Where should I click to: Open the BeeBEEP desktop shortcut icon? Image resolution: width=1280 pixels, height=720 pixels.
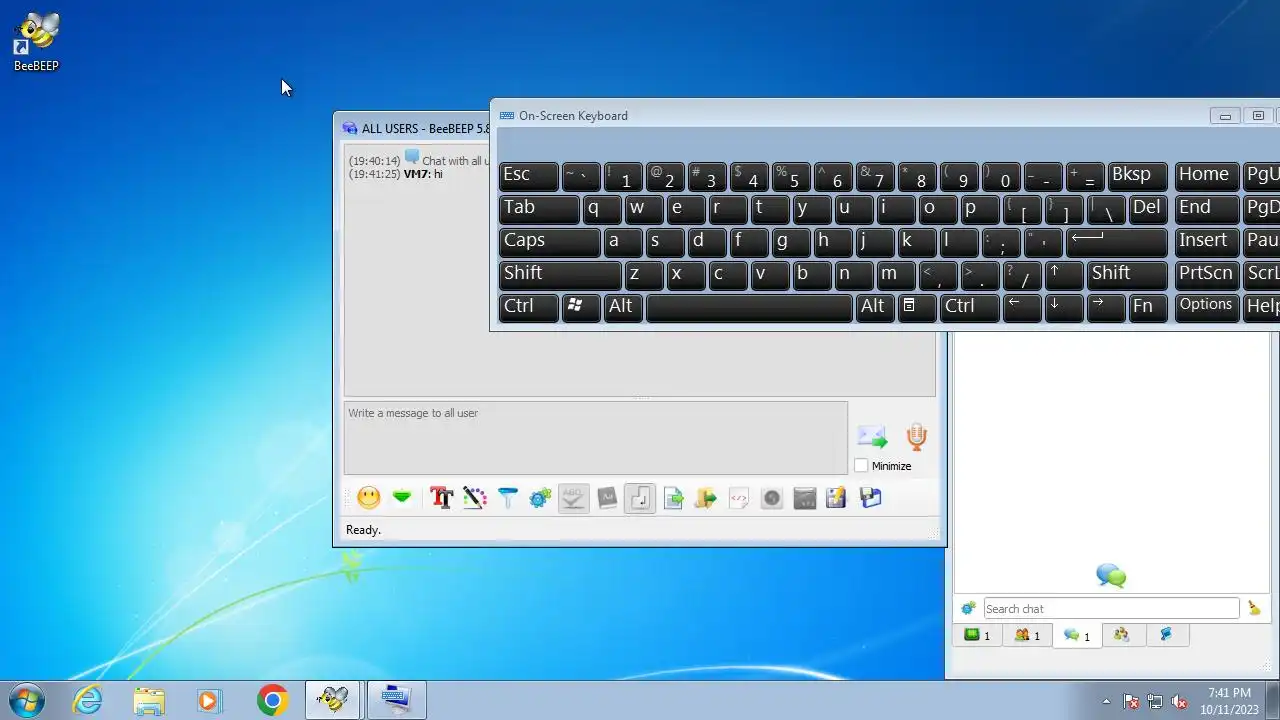point(36,42)
